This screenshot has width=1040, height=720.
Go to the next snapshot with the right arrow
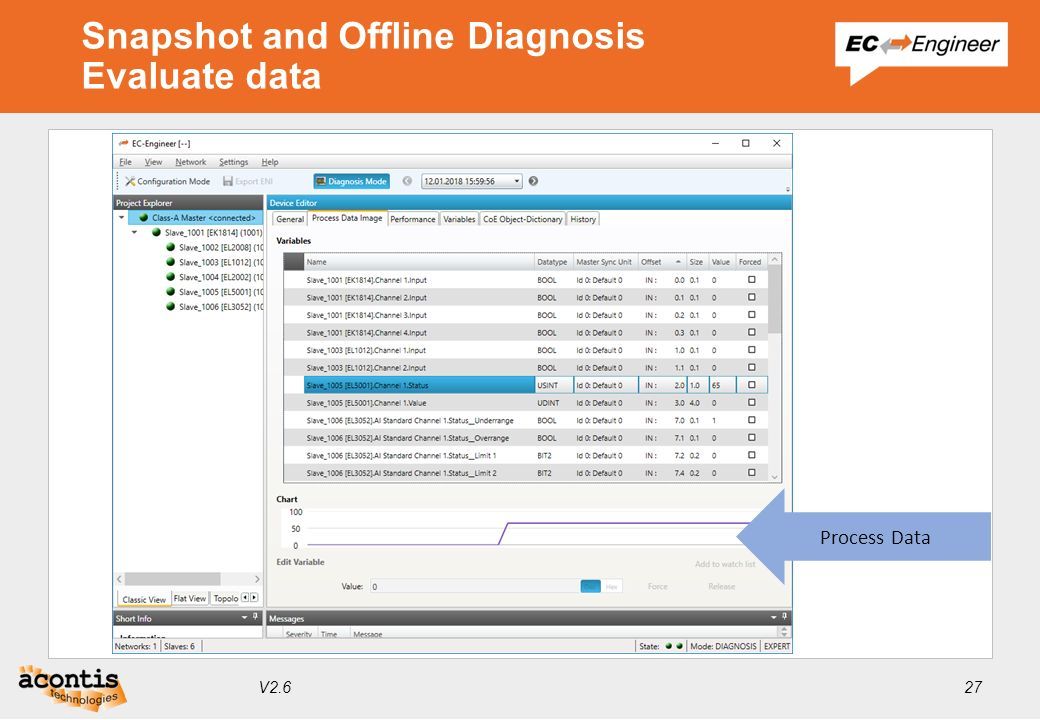(533, 181)
